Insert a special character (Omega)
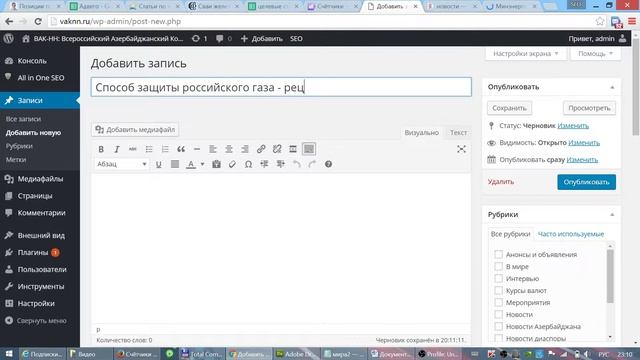 tap(248, 164)
